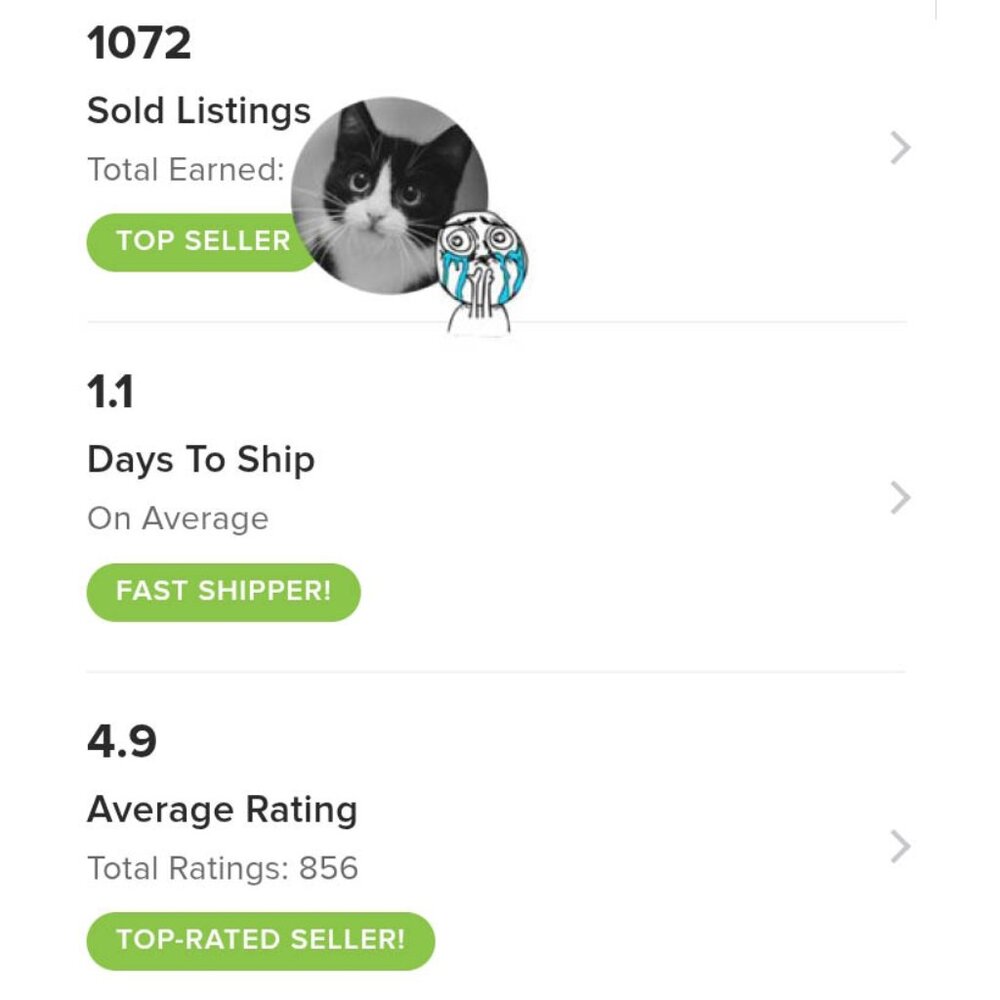
Task: Click Total Ratings: 856 text
Action: 223,869
